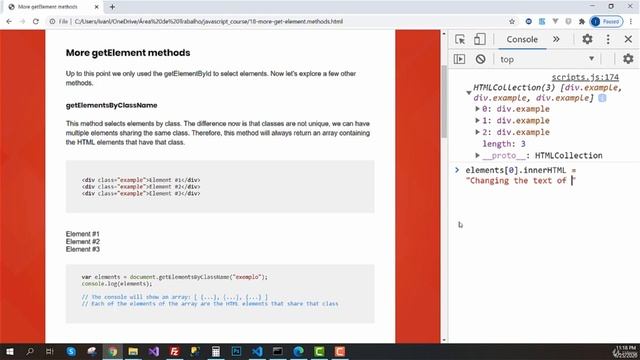
Task: Go back in the browser
Action: (9, 21)
